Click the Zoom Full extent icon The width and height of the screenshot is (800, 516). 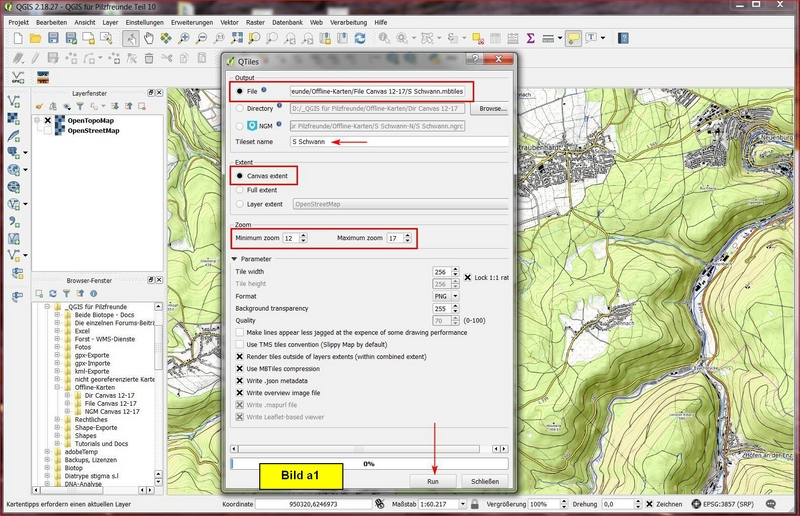click(x=237, y=38)
